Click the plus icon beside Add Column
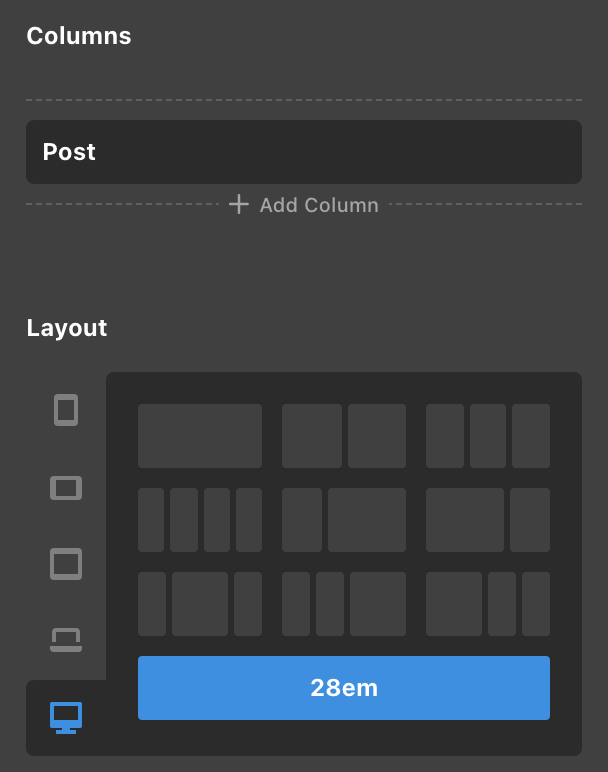Viewport: 608px width, 772px height. [x=238, y=205]
